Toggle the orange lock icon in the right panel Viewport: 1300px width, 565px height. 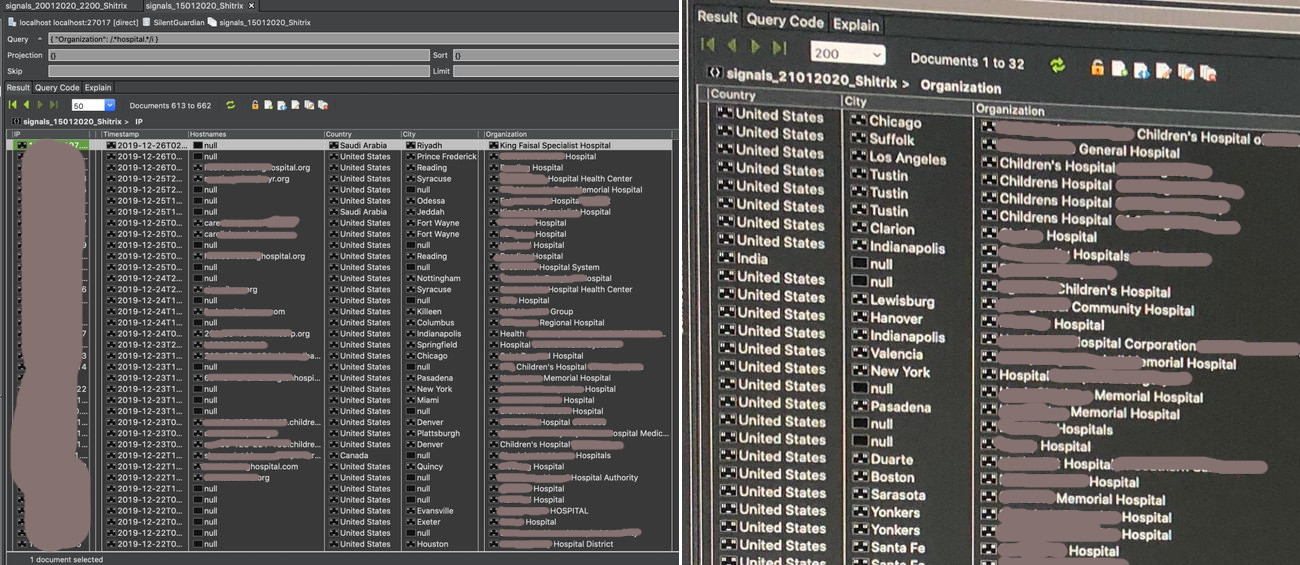[x=1097, y=68]
